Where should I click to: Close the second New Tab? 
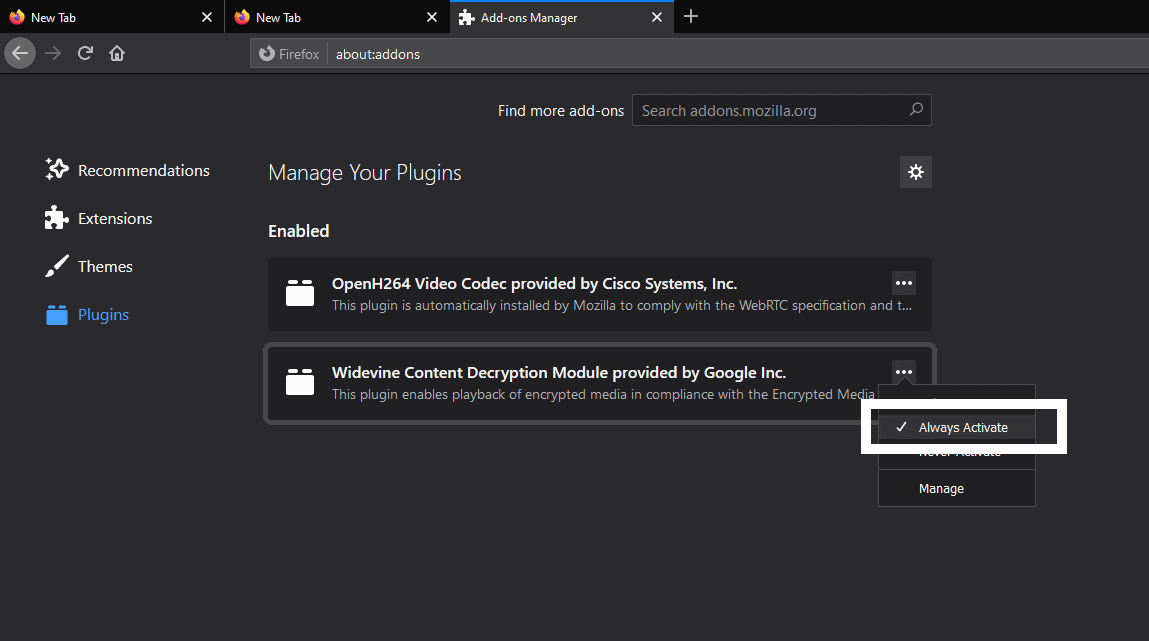point(432,17)
